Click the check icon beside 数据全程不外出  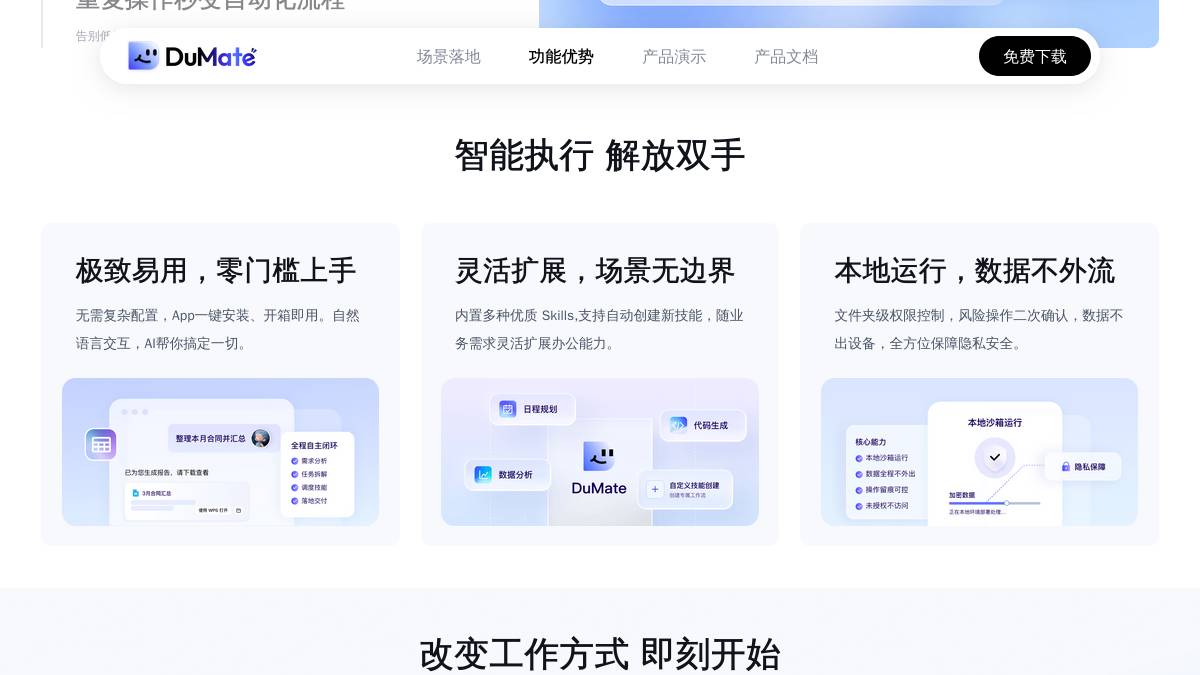click(x=859, y=474)
